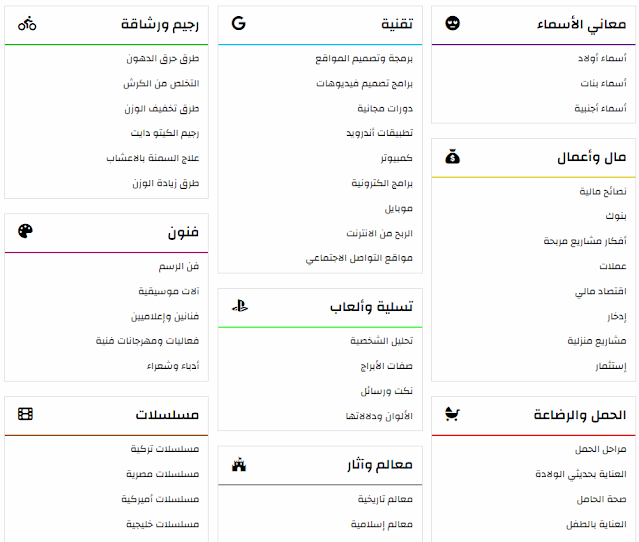Image resolution: width=639 pixels, height=542 pixels.
Task: Click the Google G icon beside تقنية
Action: click(x=239, y=23)
